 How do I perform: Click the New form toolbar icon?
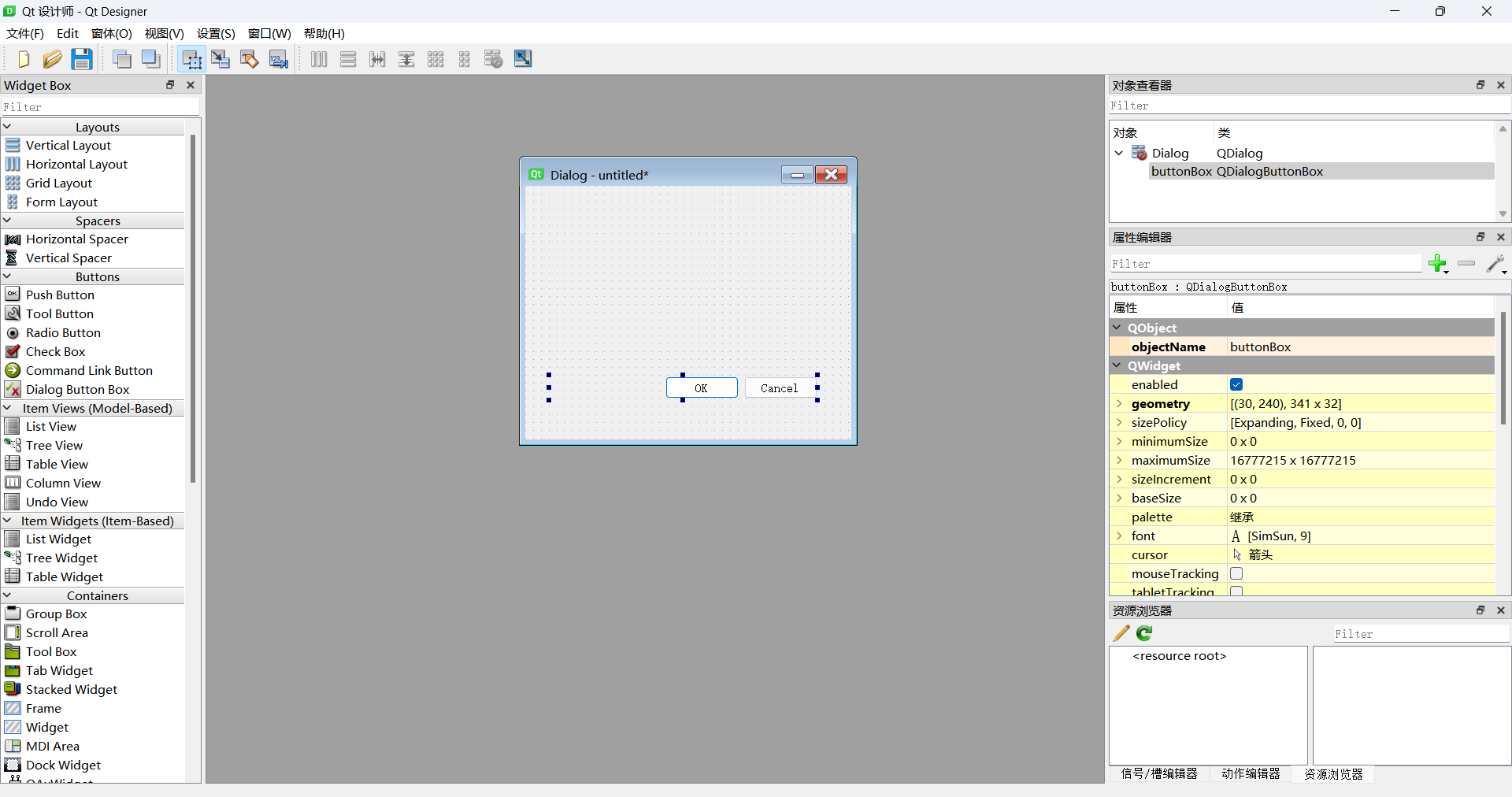click(23, 59)
